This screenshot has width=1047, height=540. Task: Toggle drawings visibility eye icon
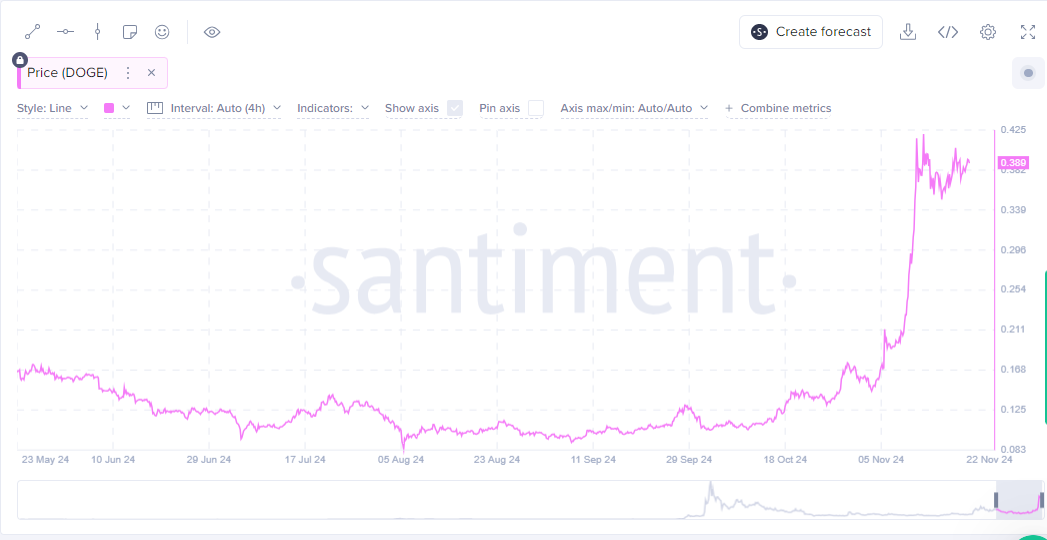pyautogui.click(x=212, y=31)
